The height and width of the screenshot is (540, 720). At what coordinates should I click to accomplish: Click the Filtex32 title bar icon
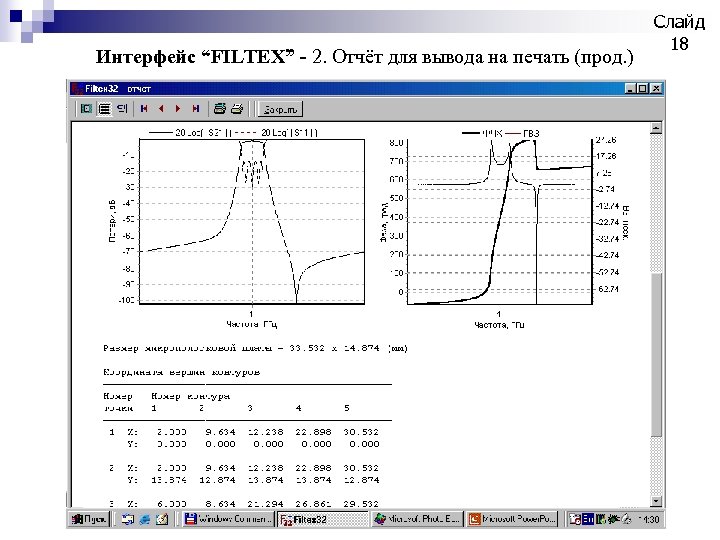point(77,89)
